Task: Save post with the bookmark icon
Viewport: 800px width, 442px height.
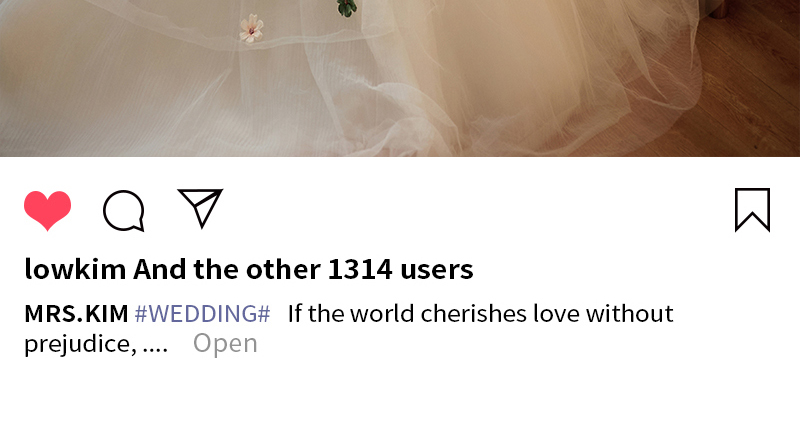Action: pos(753,210)
